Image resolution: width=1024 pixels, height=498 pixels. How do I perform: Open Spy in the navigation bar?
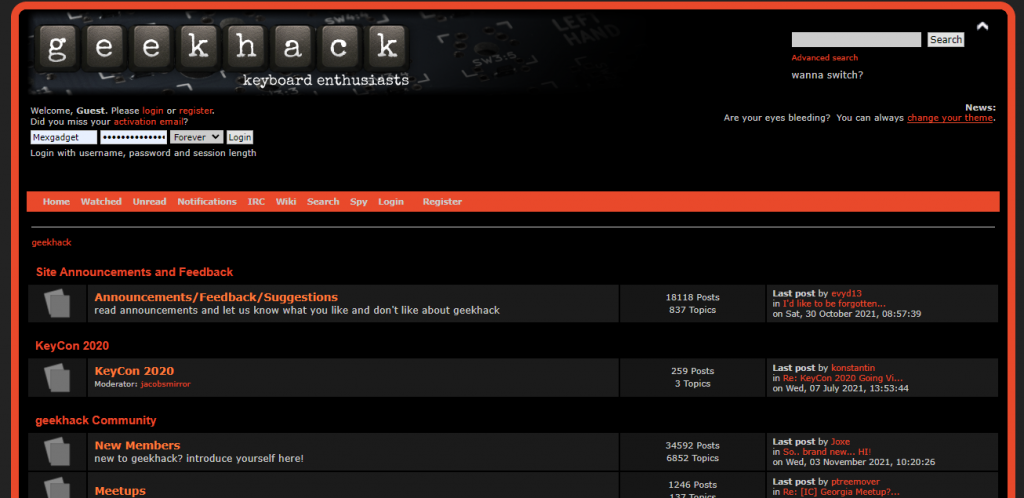click(x=359, y=202)
